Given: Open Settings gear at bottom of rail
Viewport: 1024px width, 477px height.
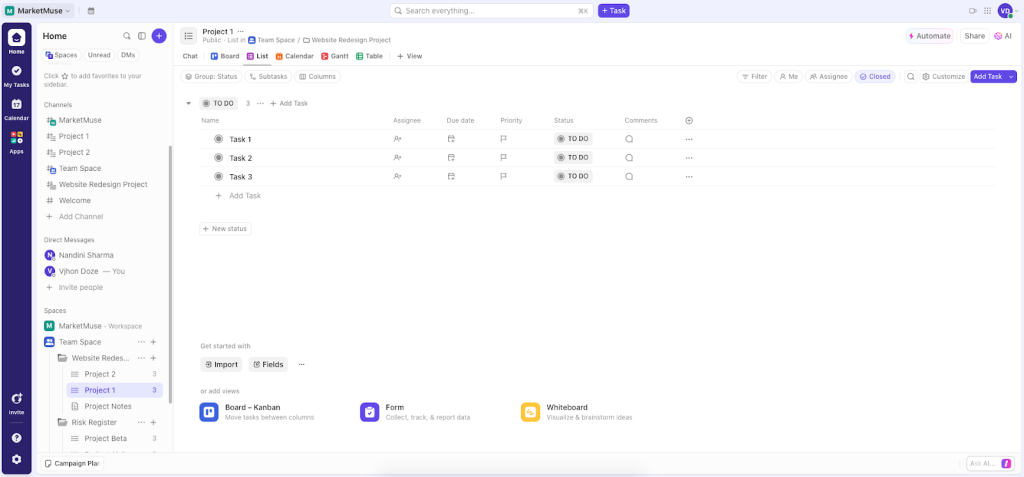Looking at the screenshot, I should pos(16,459).
